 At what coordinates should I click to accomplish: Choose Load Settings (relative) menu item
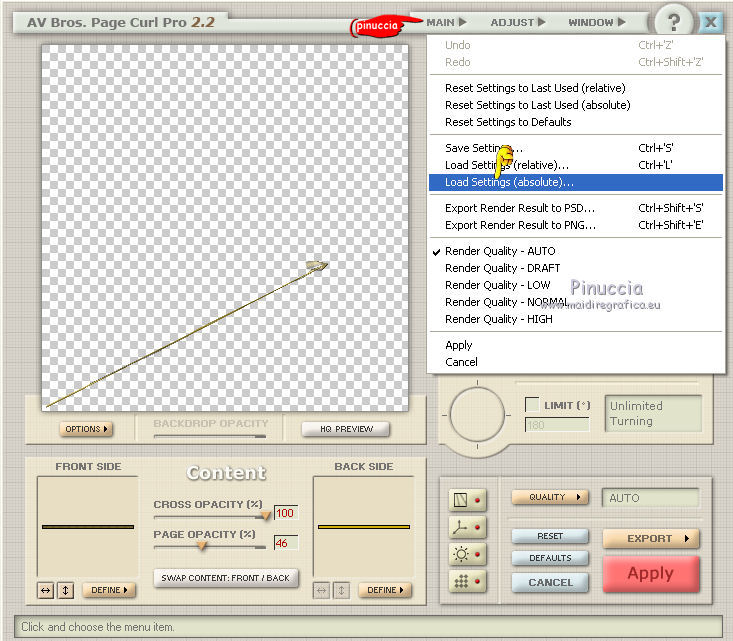[x=575, y=165]
